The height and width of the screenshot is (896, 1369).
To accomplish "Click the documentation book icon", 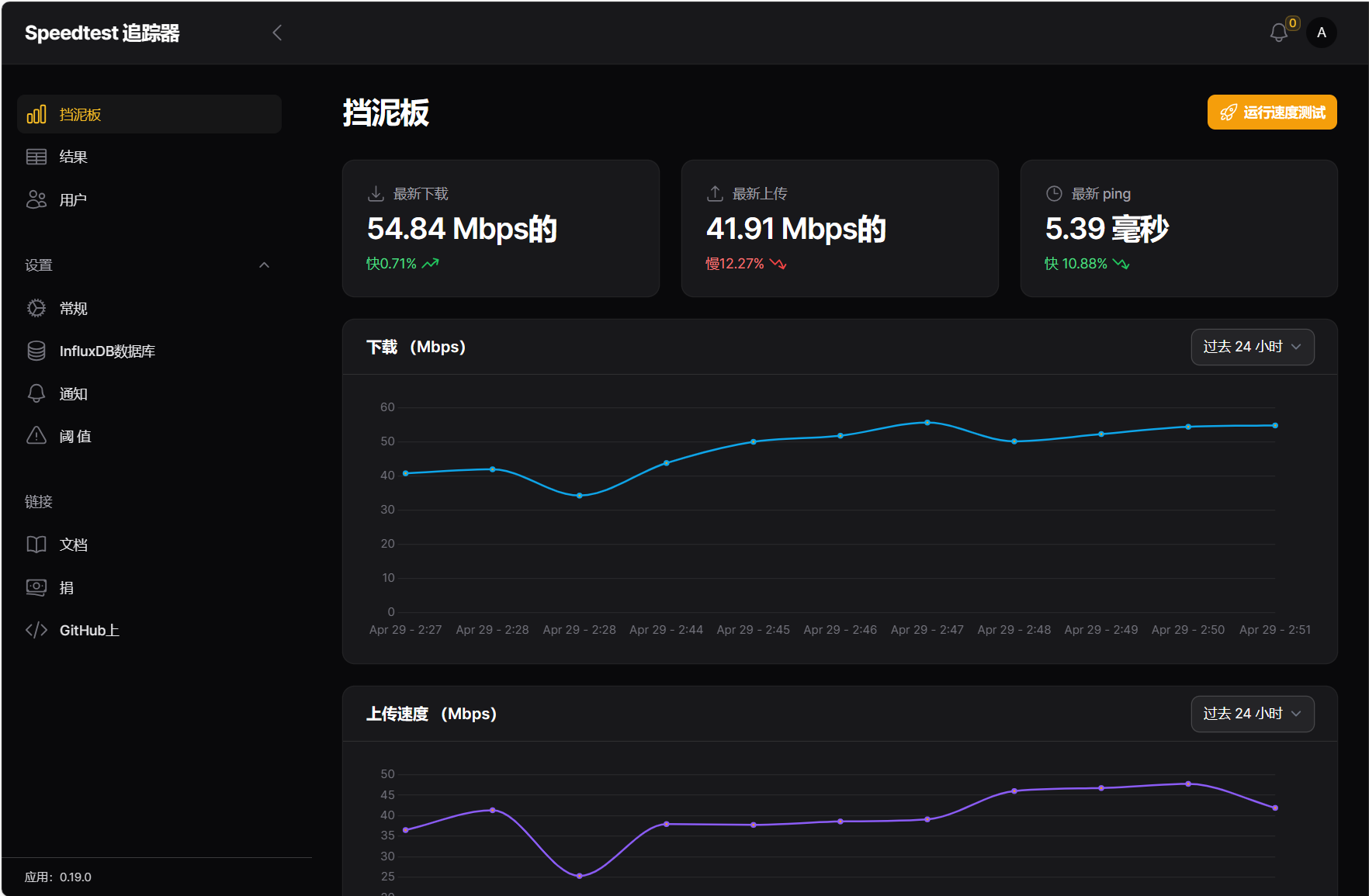I will [x=36, y=545].
